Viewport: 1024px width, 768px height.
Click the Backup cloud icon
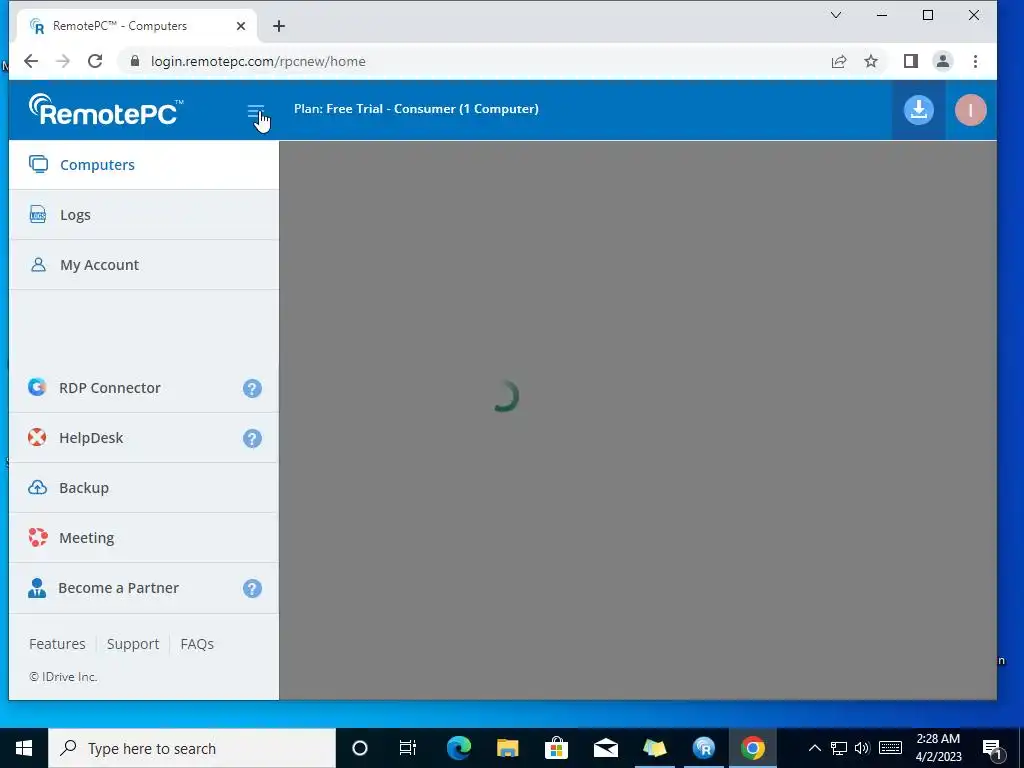click(x=37, y=487)
